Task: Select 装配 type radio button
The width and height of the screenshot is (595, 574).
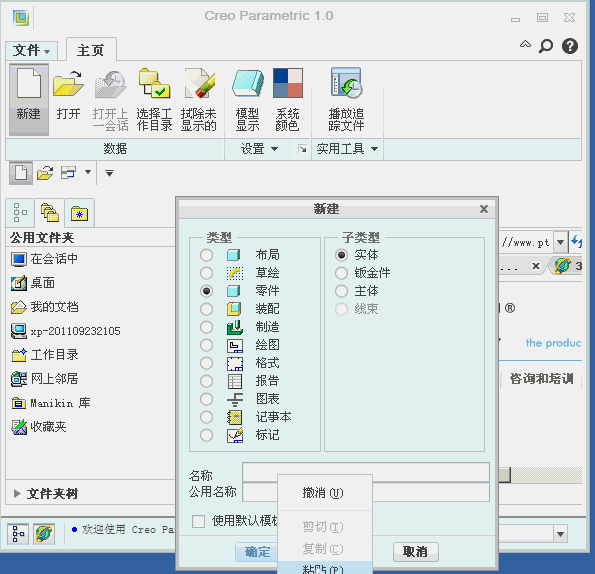Action: point(206,309)
